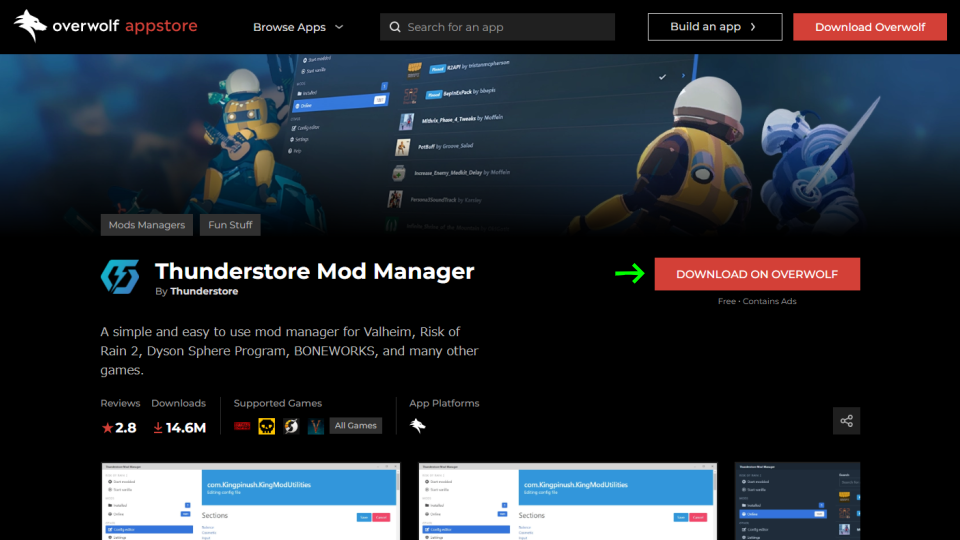Expand the Browse Apps dropdown
The image size is (960, 540).
click(x=298, y=27)
